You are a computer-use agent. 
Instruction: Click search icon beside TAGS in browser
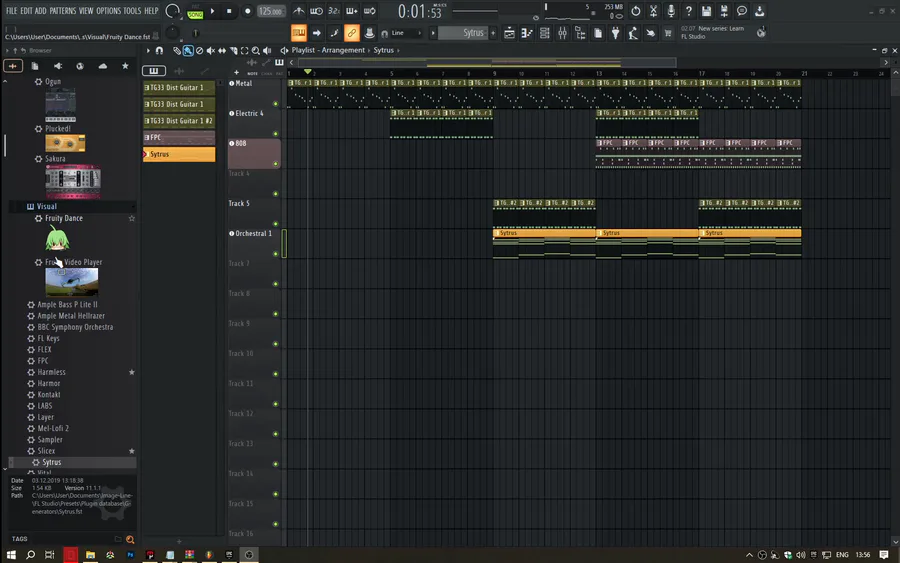[130, 539]
